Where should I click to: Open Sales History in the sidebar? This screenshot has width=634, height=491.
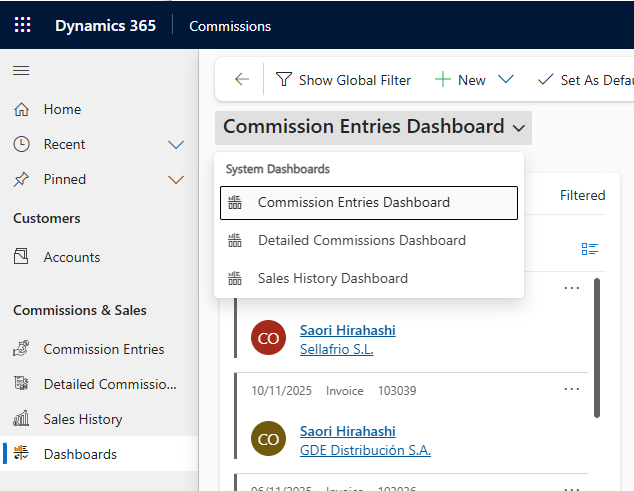(x=99, y=419)
